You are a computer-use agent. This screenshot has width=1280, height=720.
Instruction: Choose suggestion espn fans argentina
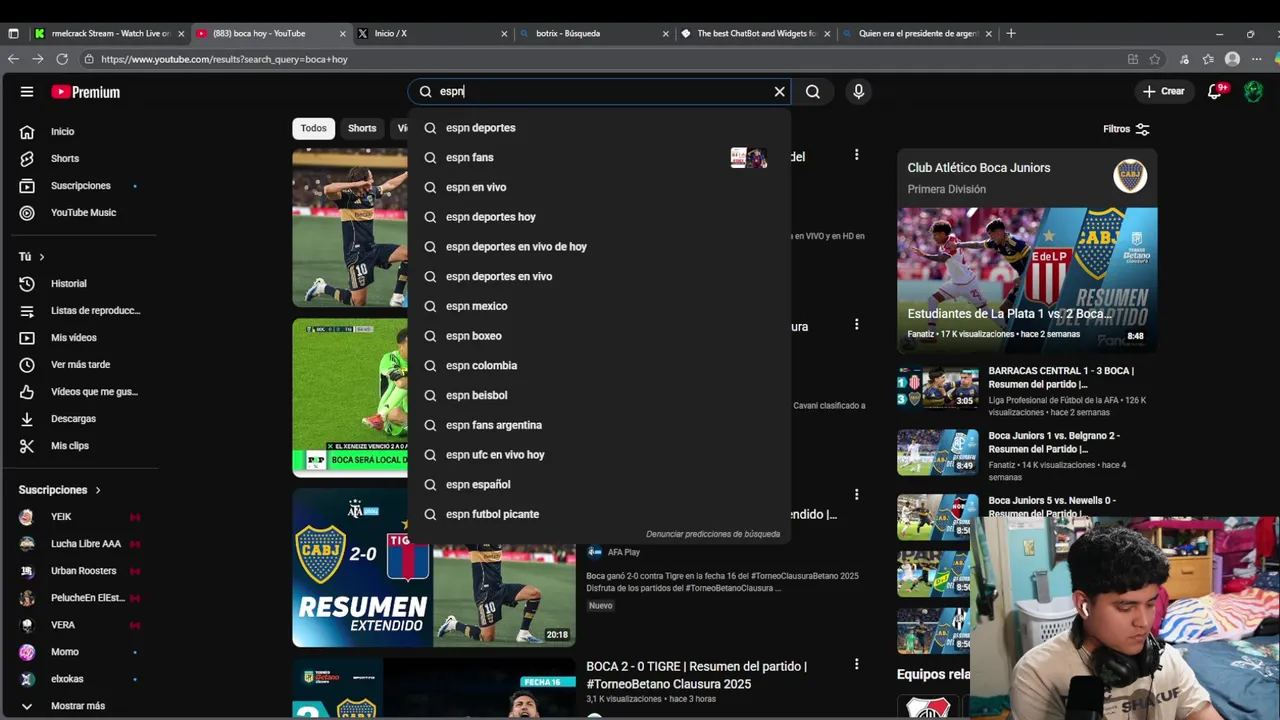599,425
